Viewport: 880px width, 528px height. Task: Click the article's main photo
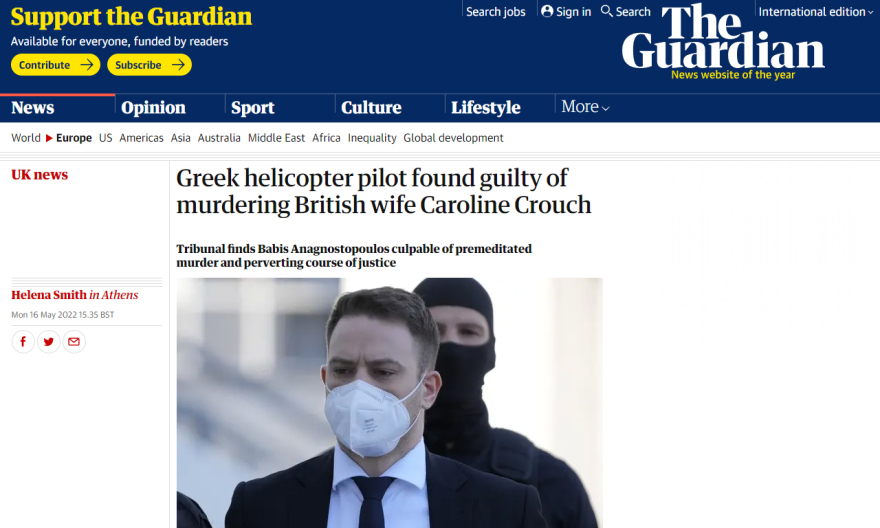(x=389, y=403)
